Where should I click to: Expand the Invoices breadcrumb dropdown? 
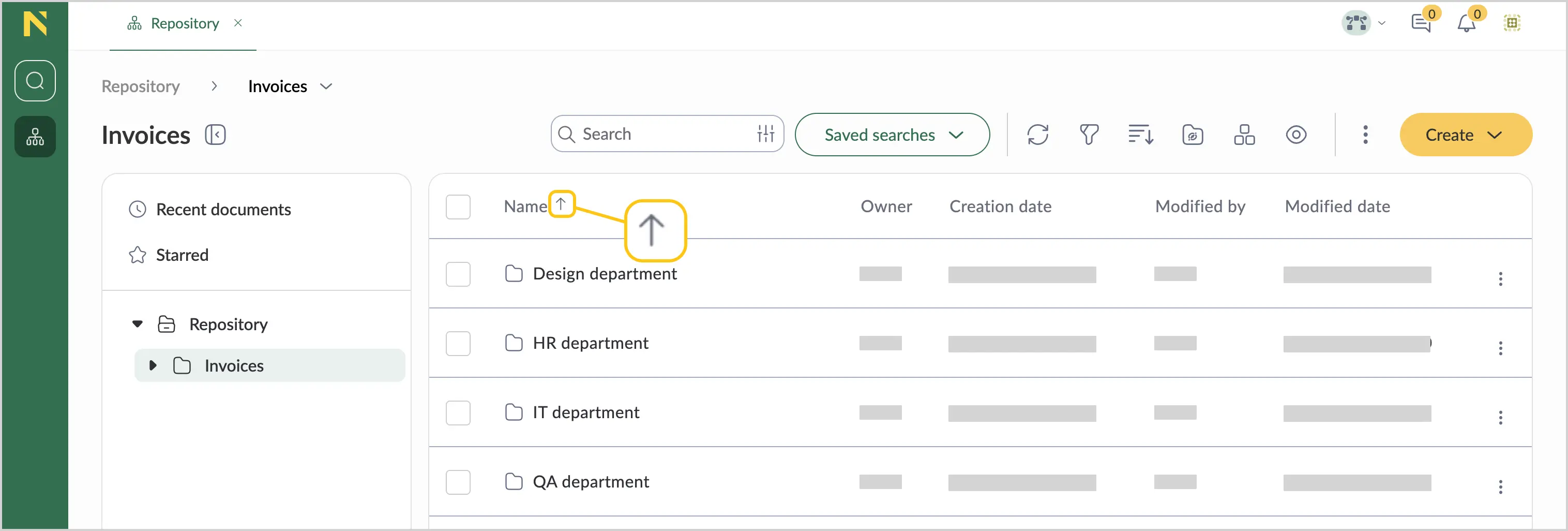326,86
